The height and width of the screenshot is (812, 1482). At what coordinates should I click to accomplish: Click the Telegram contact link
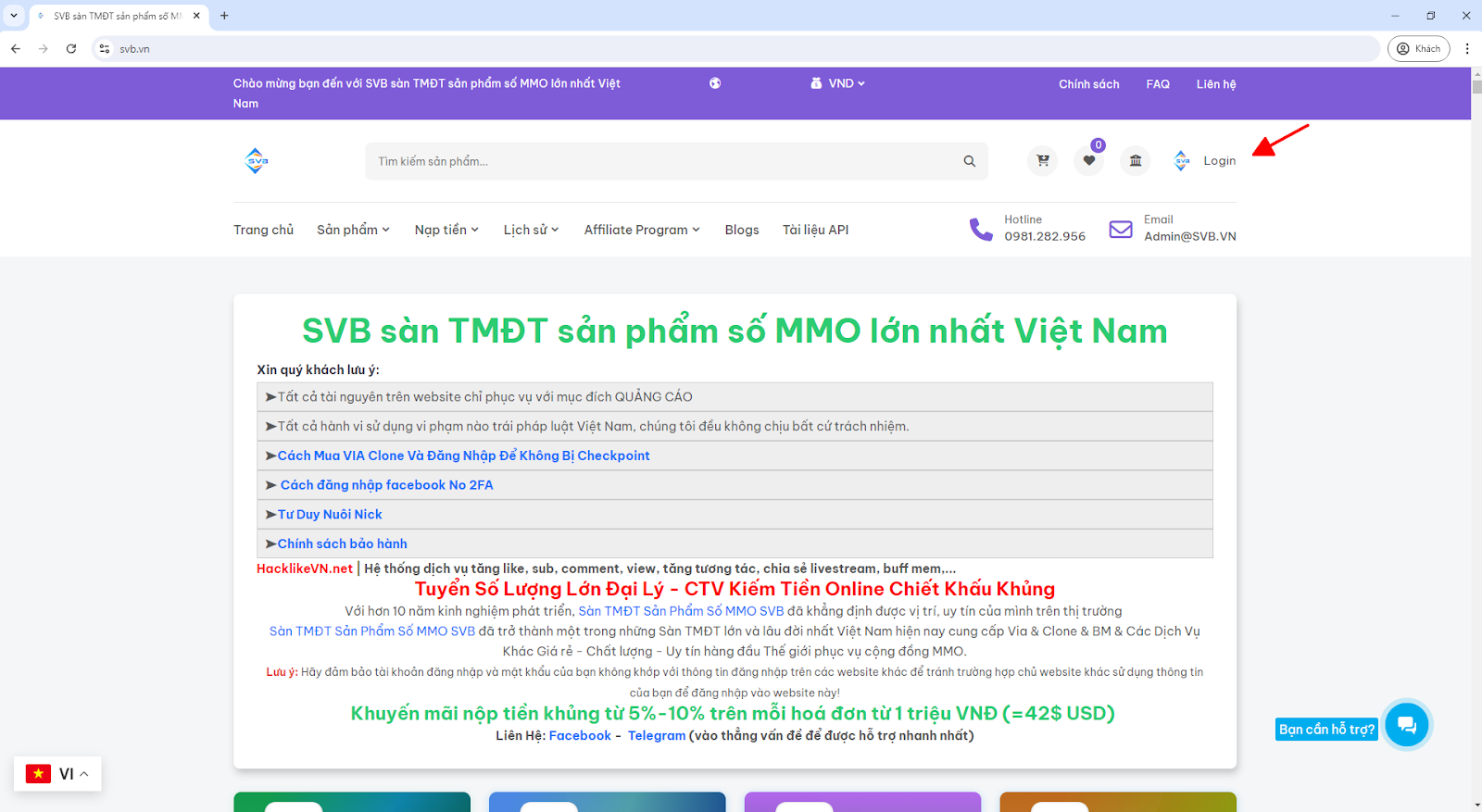657,736
